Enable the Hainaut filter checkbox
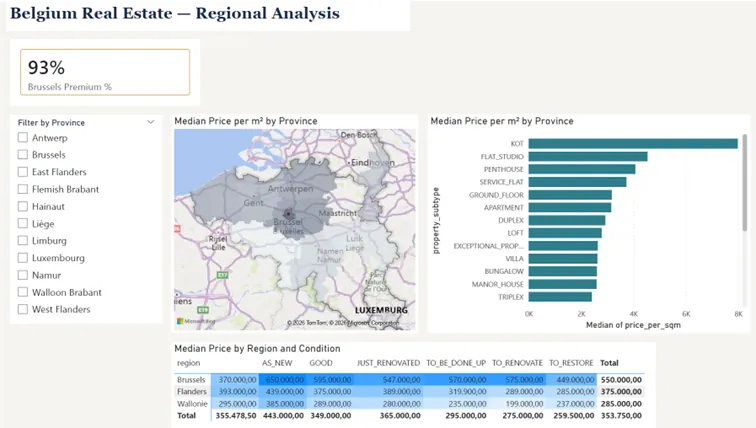This screenshot has width=756, height=428. [23, 206]
